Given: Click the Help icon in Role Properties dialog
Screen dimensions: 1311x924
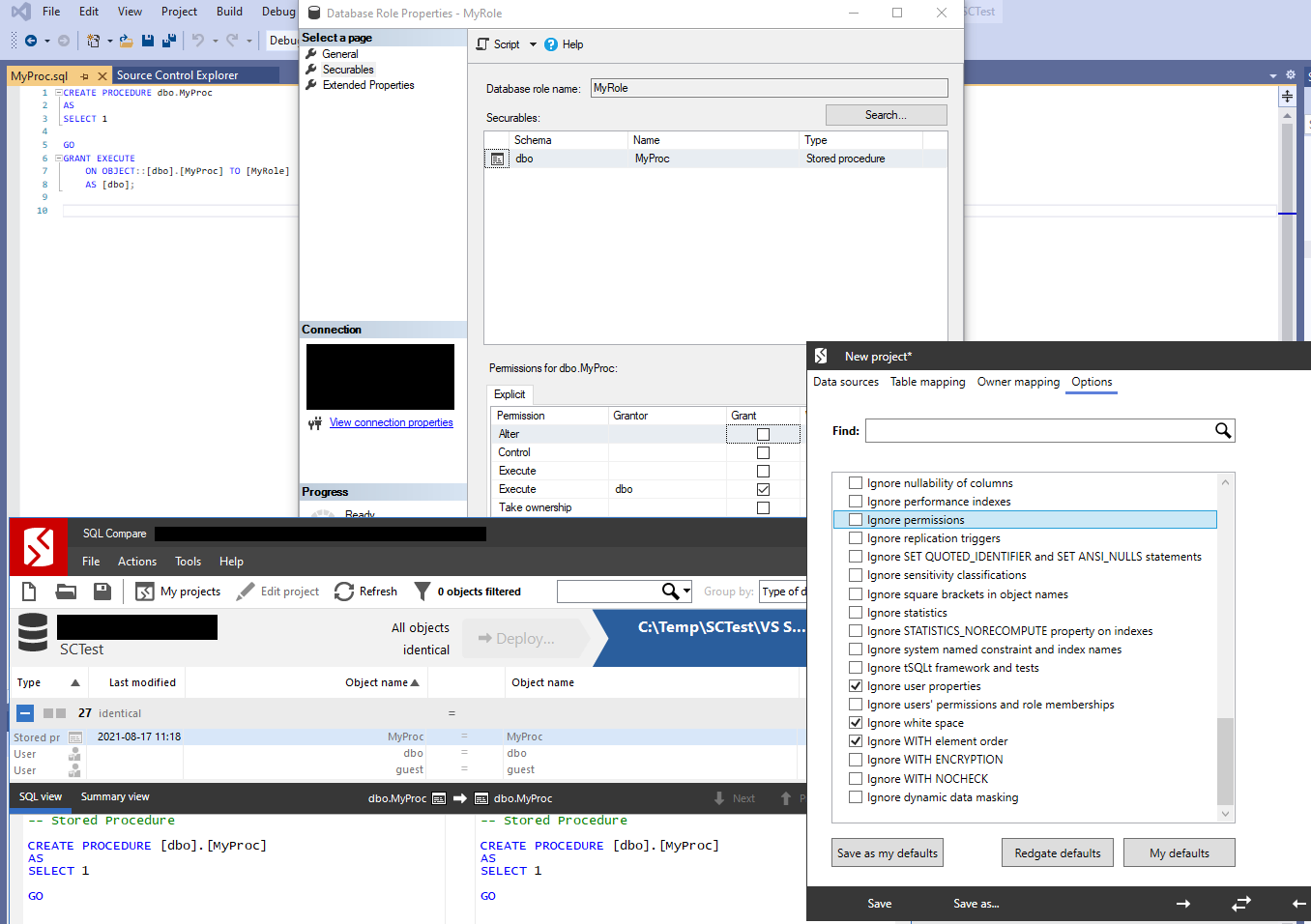Looking at the screenshot, I should [551, 44].
